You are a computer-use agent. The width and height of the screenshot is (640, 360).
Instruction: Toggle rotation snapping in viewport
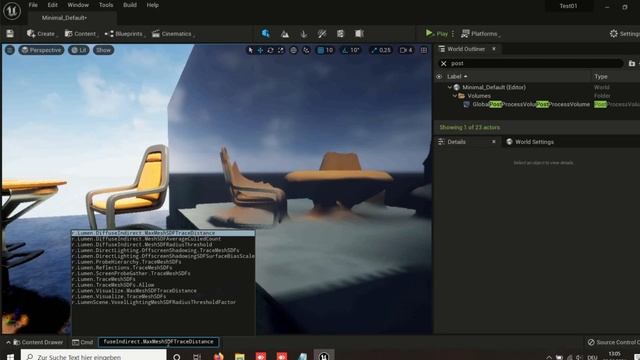(x=345, y=50)
